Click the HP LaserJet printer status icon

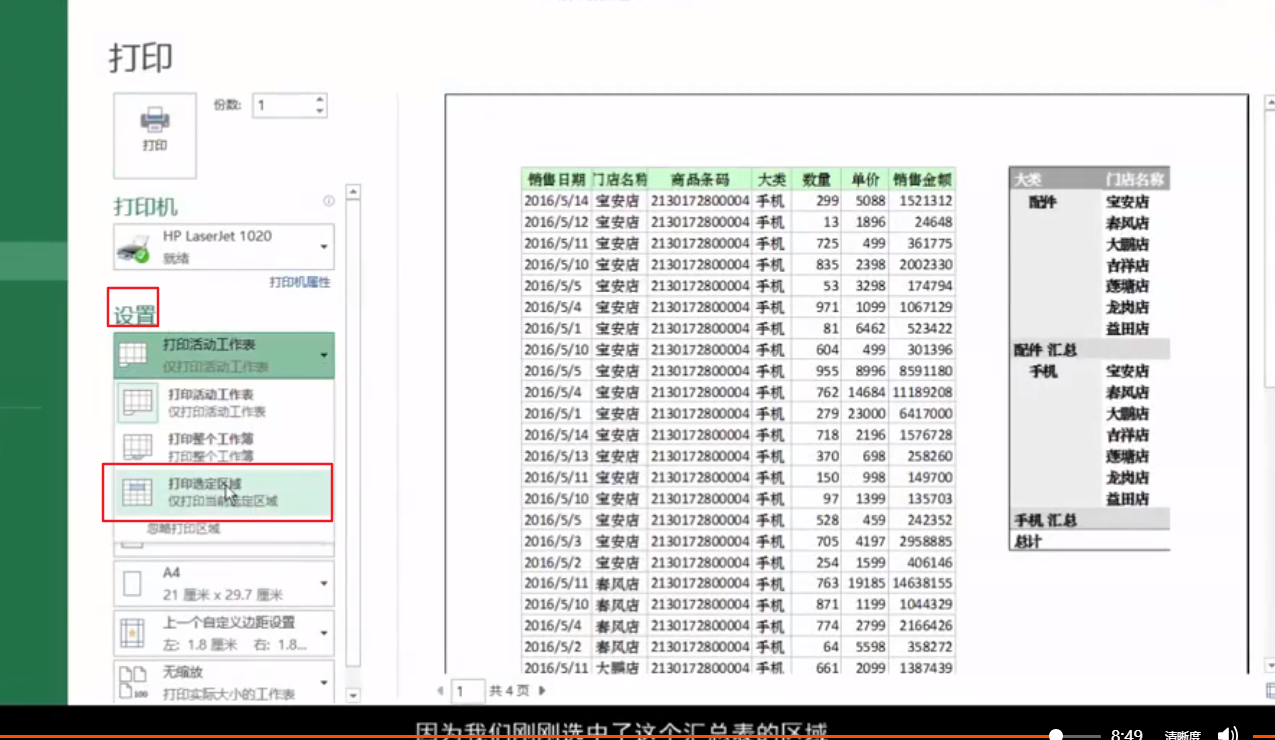point(133,248)
